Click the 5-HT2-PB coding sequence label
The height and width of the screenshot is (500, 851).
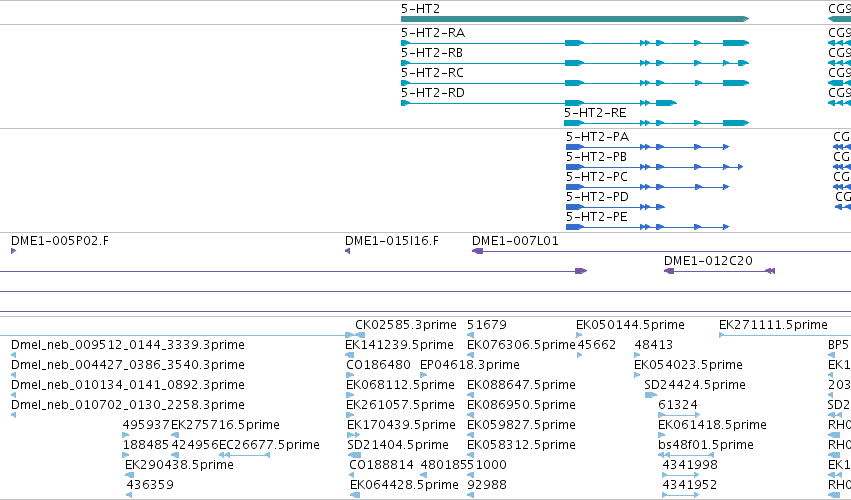(x=596, y=157)
